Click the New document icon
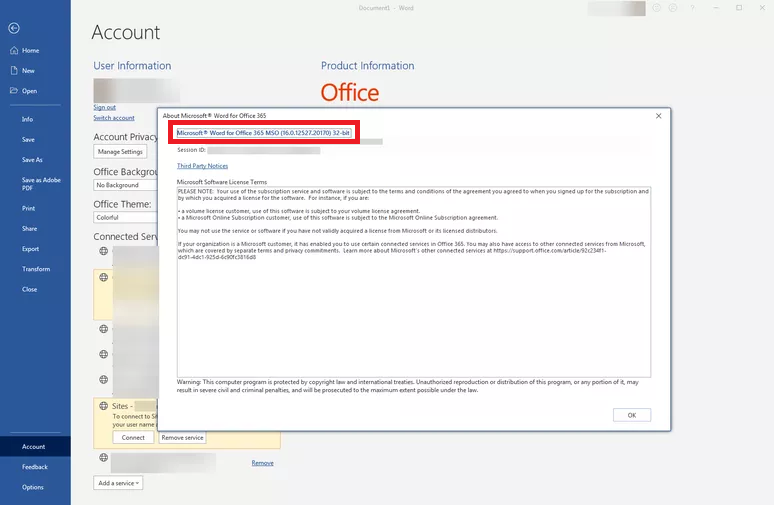774x505 pixels. pos(14,71)
